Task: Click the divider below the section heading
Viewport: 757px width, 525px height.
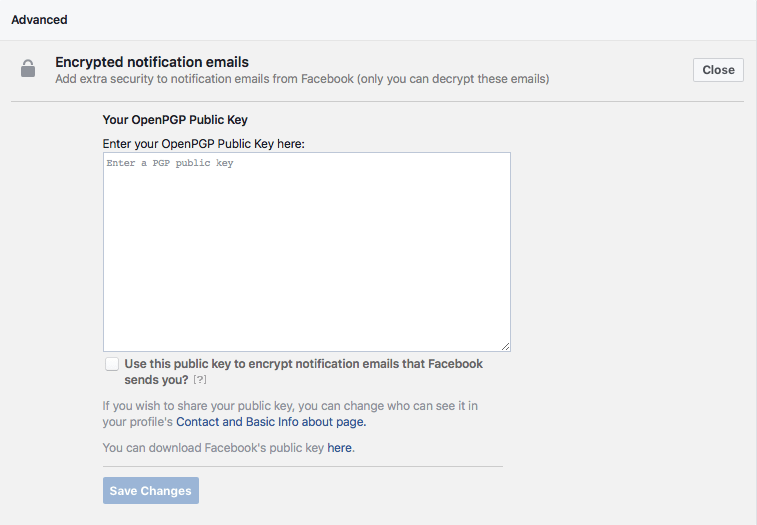Action: (x=377, y=101)
